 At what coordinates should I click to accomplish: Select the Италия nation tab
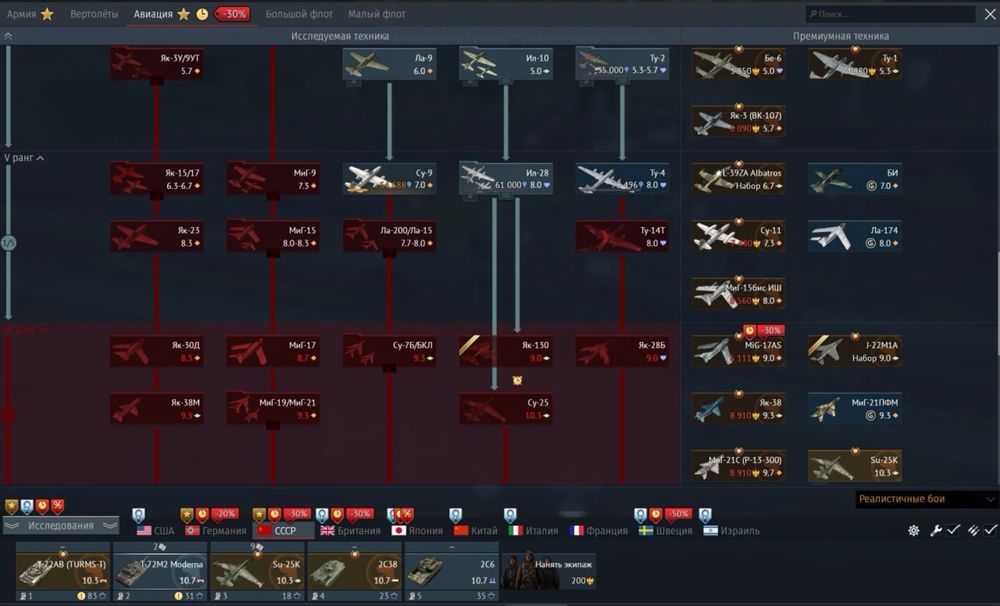533,530
